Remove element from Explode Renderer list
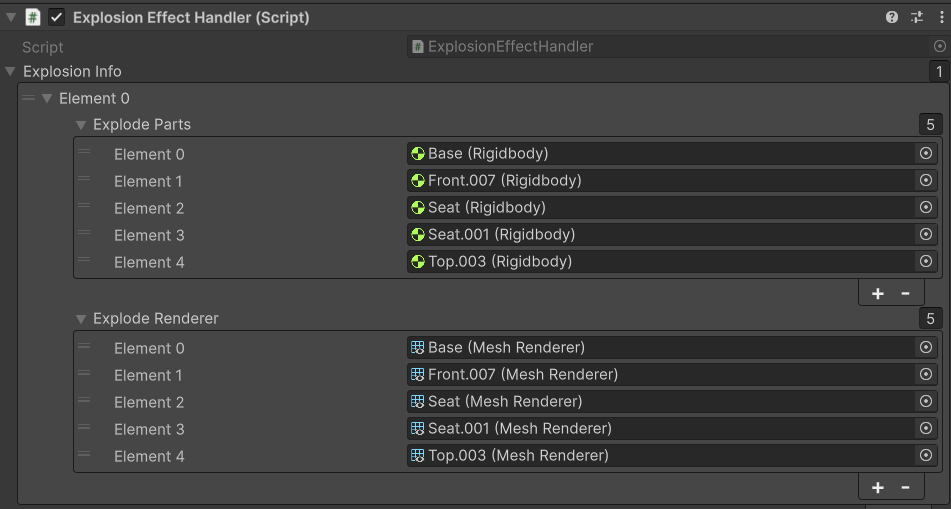951x509 pixels. [x=906, y=487]
